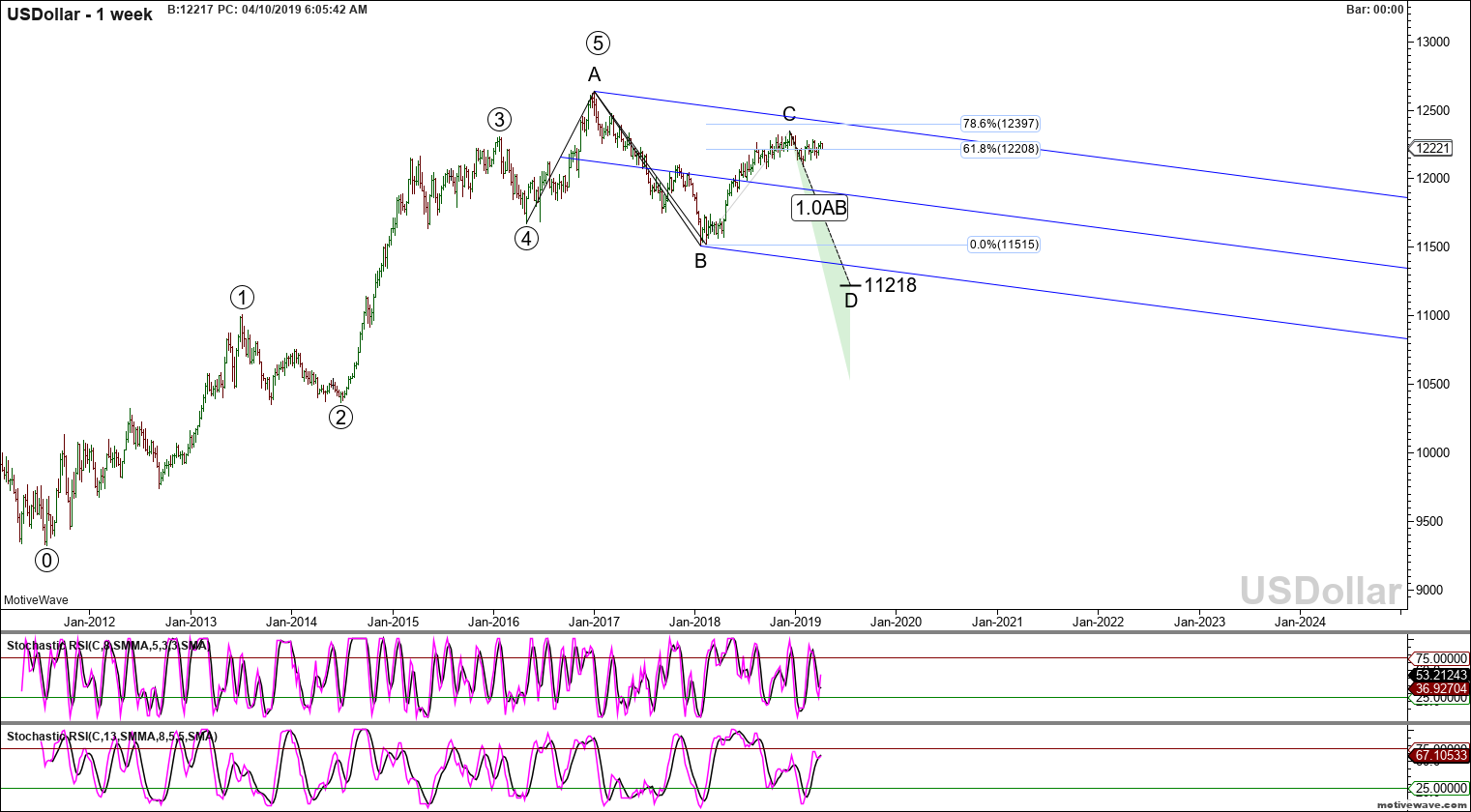Image resolution: width=1471 pixels, height=812 pixels.
Task: Click the Jan-2021 time axis label
Action: 997,622
